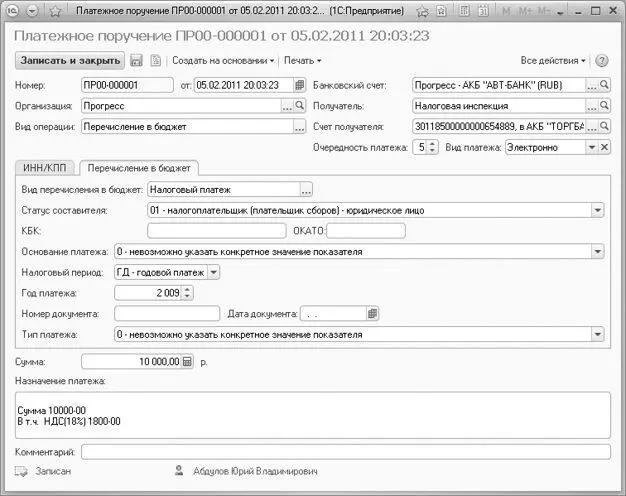Open calendar picker for the document date
This screenshot has width=626, height=496.
pos(300,85)
